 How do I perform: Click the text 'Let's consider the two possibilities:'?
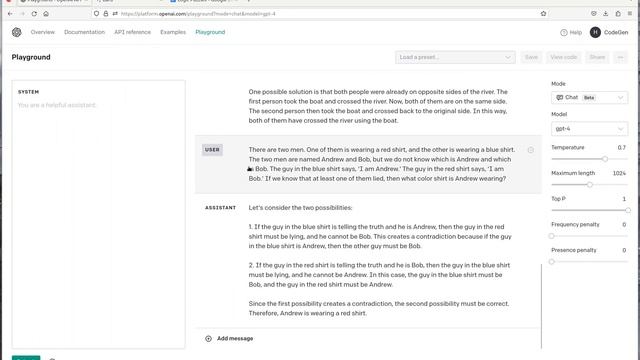click(300, 208)
